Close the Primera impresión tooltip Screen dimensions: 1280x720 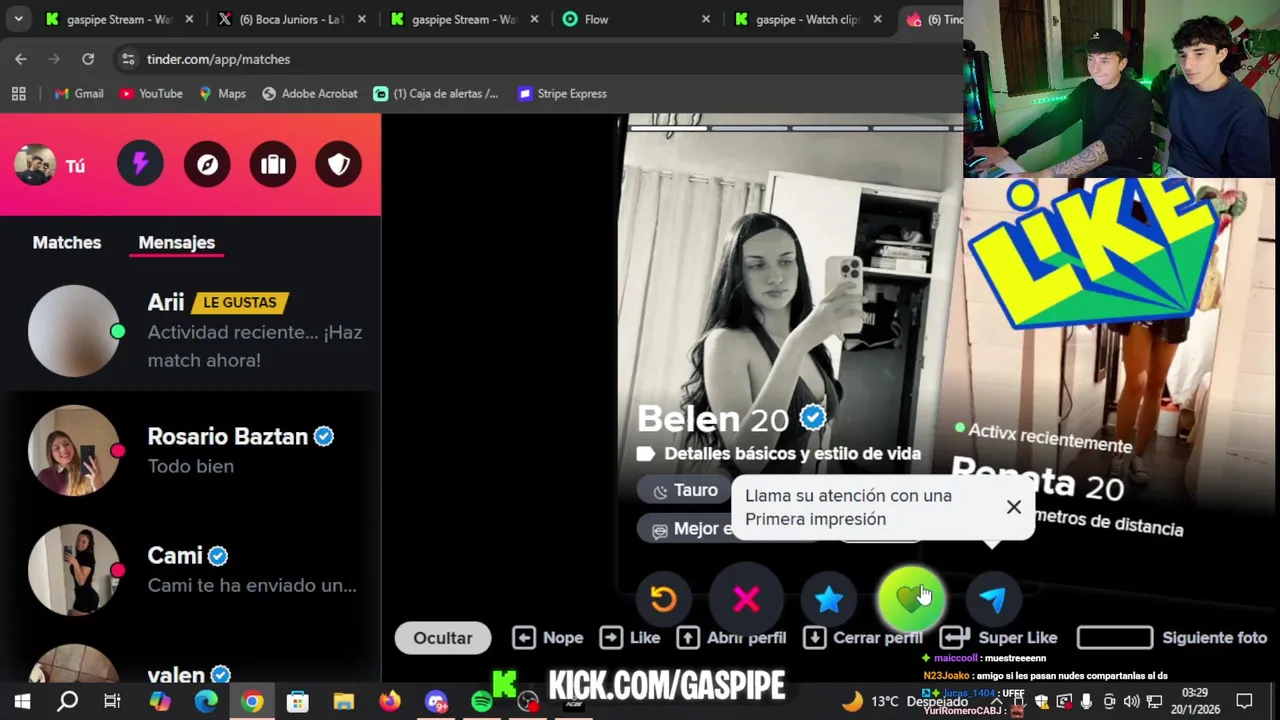[1013, 507]
